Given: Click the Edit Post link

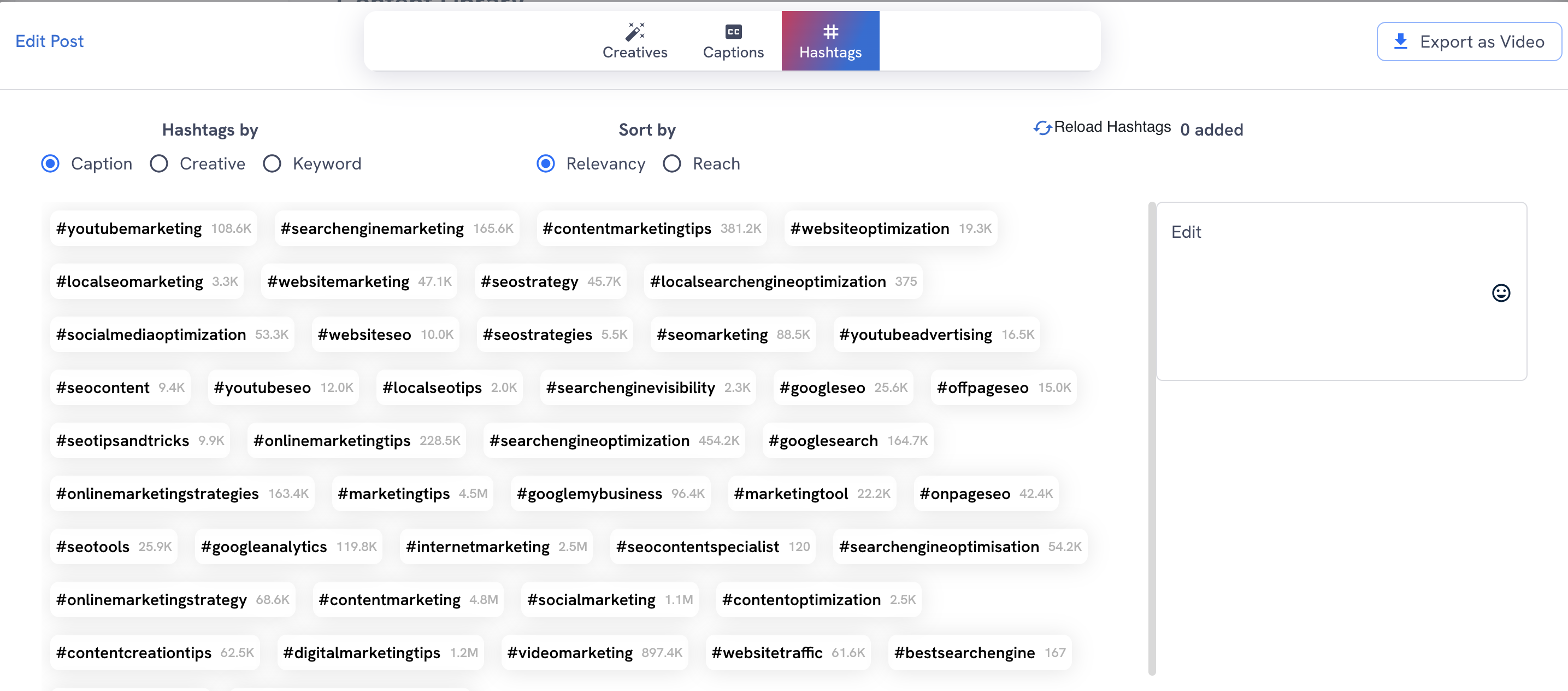Looking at the screenshot, I should click(50, 41).
